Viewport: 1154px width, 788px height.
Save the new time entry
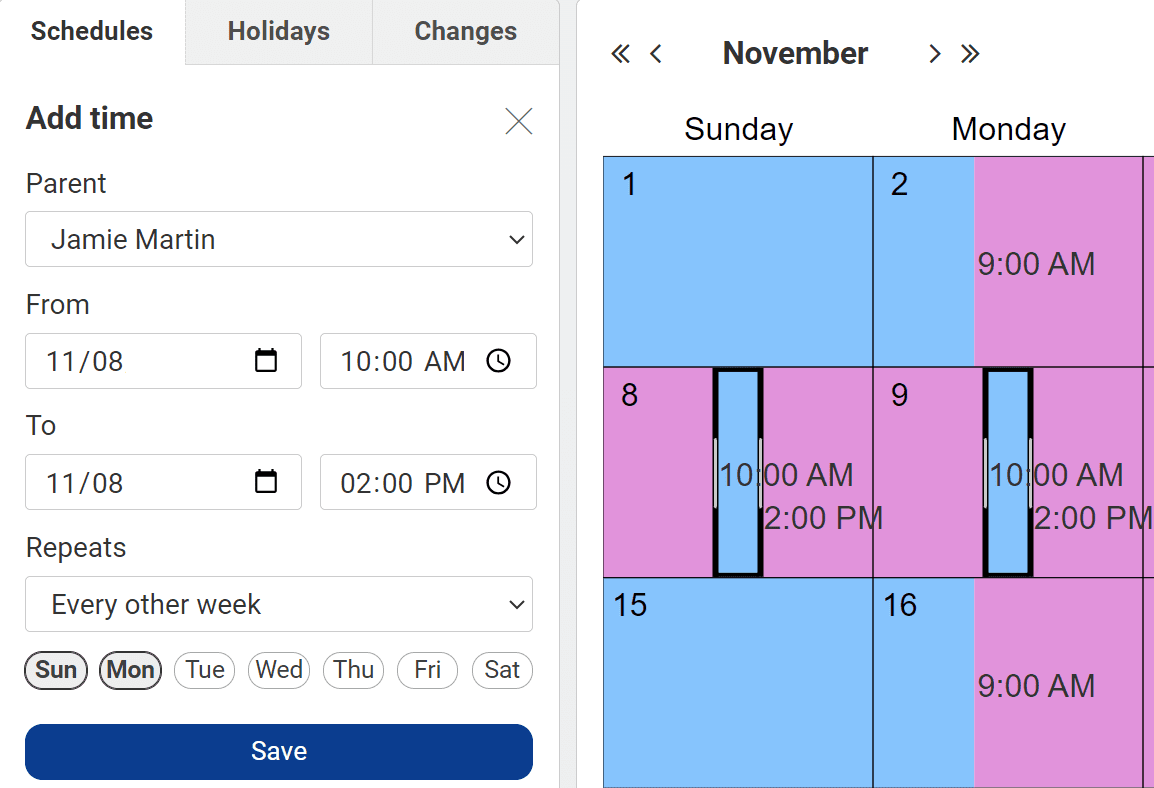pos(279,751)
